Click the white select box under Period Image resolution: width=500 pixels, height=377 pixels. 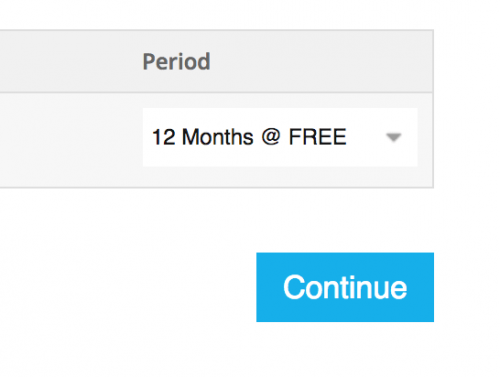tap(280, 137)
